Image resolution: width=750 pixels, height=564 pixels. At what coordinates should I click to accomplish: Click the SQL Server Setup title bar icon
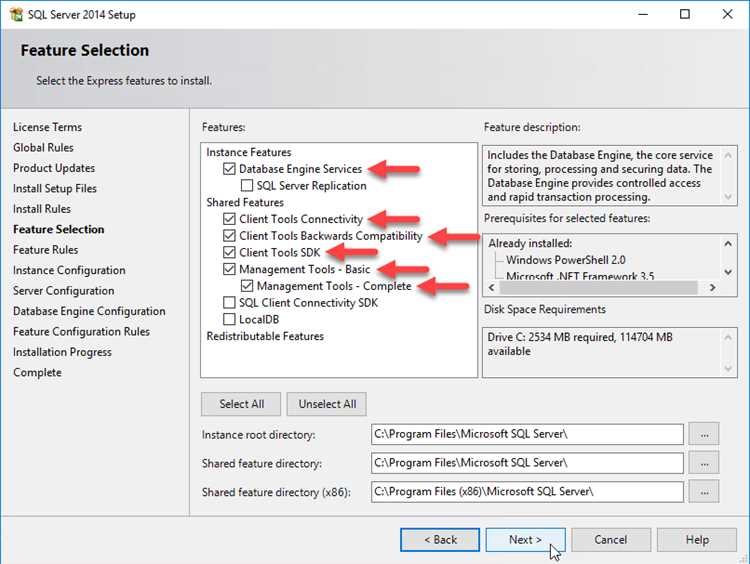point(16,14)
